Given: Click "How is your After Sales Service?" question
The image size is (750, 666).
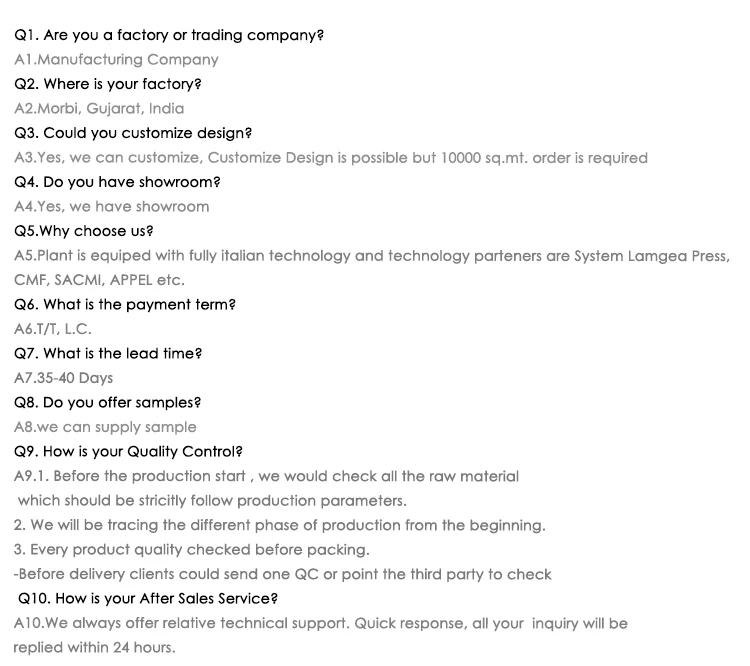Looking at the screenshot, I should 148,598.
